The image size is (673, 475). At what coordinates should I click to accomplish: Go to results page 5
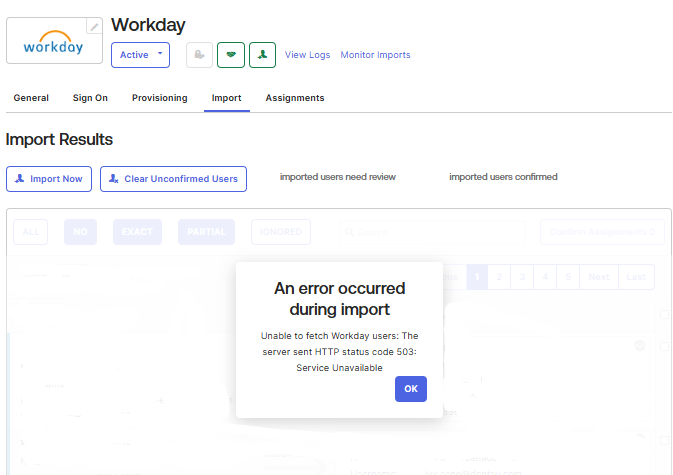[568, 277]
